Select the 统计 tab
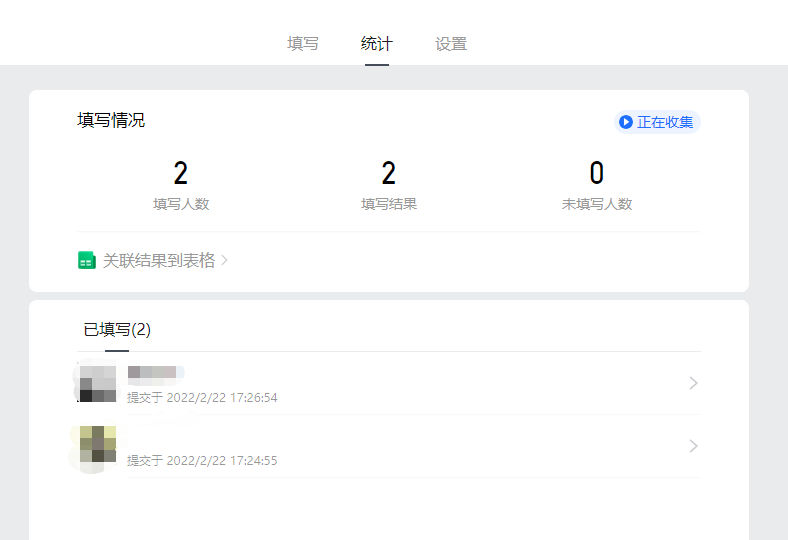The image size is (788, 540). coord(377,44)
